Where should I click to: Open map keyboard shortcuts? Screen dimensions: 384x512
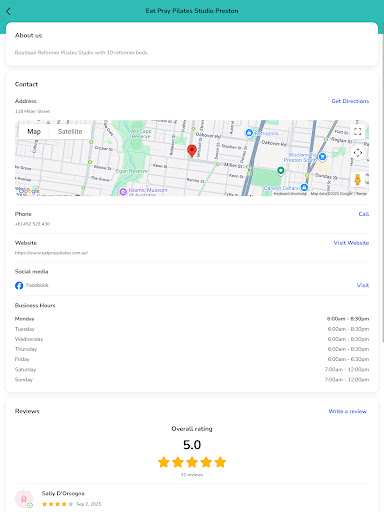click(x=290, y=193)
